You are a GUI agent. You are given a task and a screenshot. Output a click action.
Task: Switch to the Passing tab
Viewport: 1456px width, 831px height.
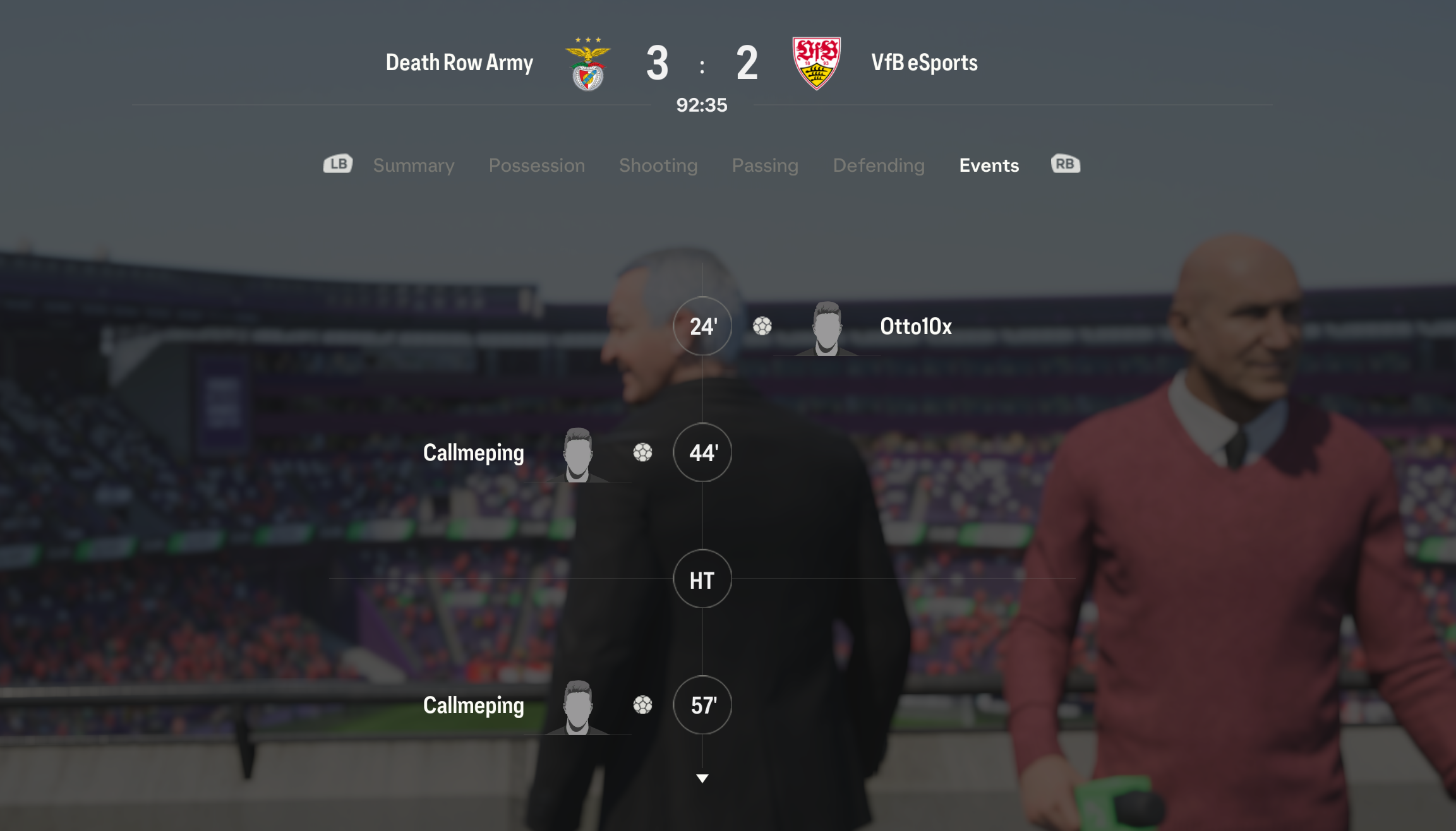click(765, 165)
